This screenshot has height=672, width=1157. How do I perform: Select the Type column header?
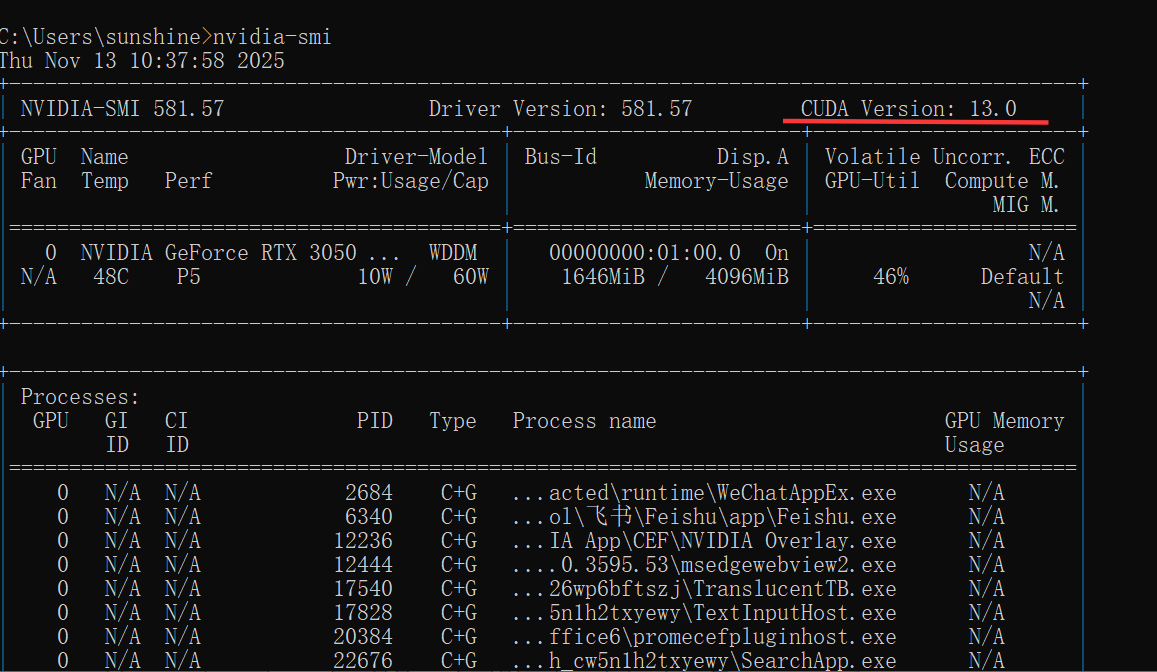pyautogui.click(x=452, y=421)
